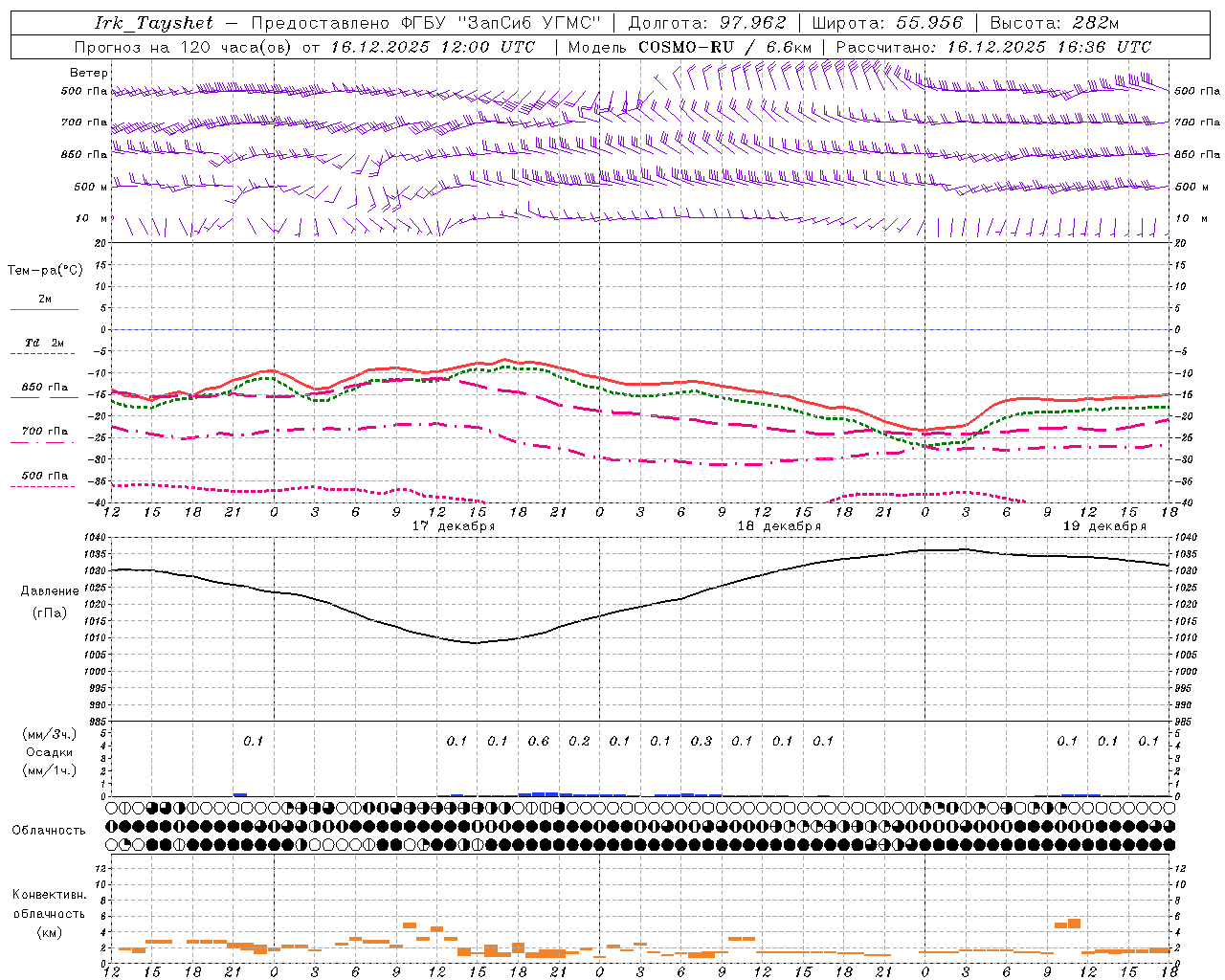Click the Тем-ра(°C) temperature panel label
This screenshot has width=1225, height=980.
45,271
